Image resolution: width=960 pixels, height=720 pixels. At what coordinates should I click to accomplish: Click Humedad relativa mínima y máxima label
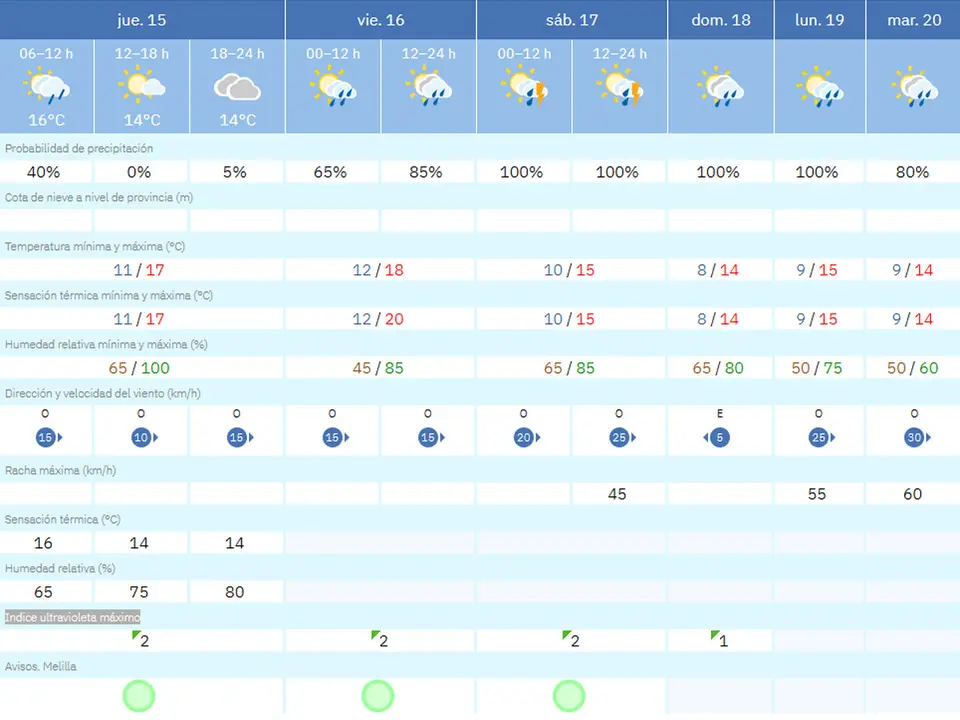[106, 344]
